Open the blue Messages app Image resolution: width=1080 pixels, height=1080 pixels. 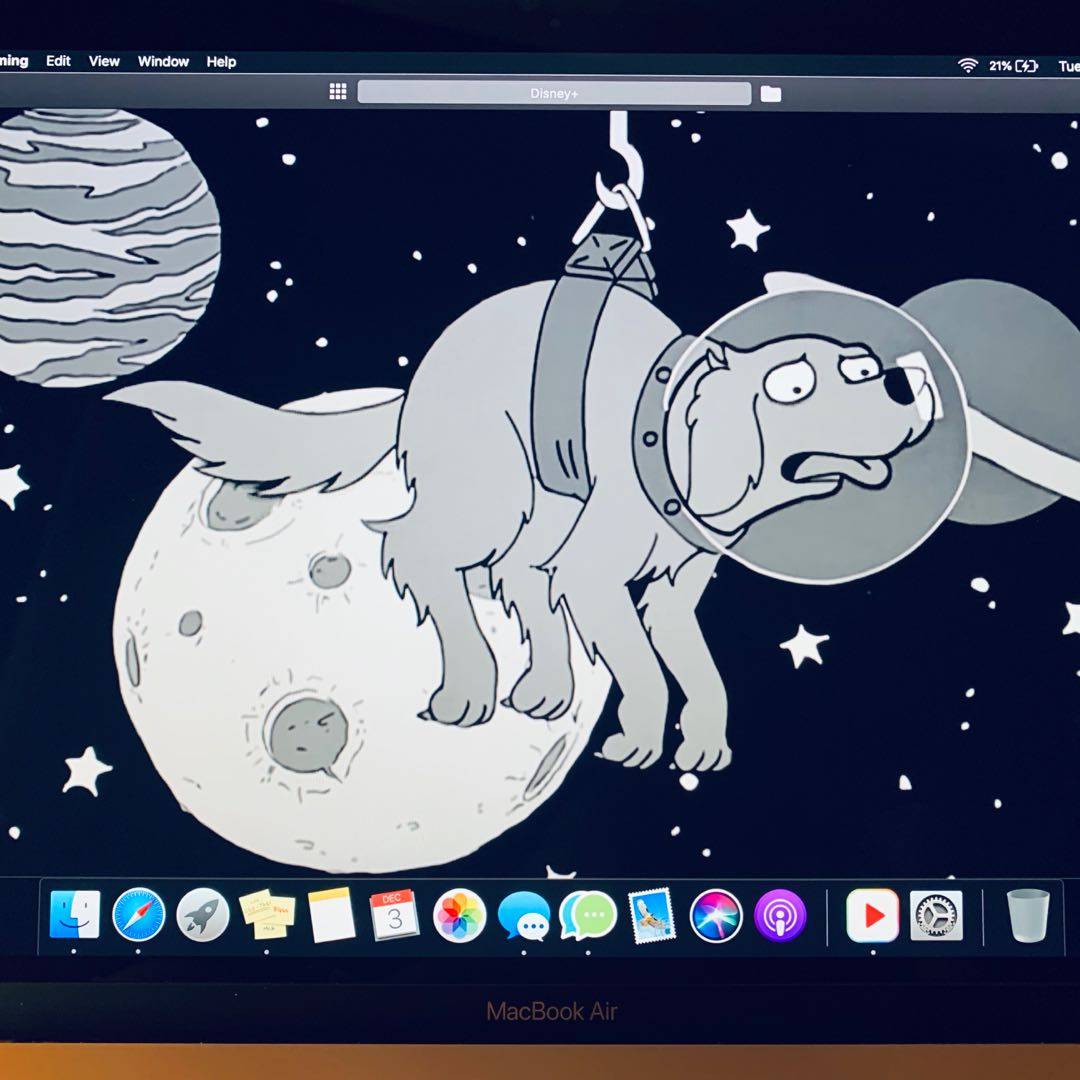pyautogui.click(x=524, y=916)
